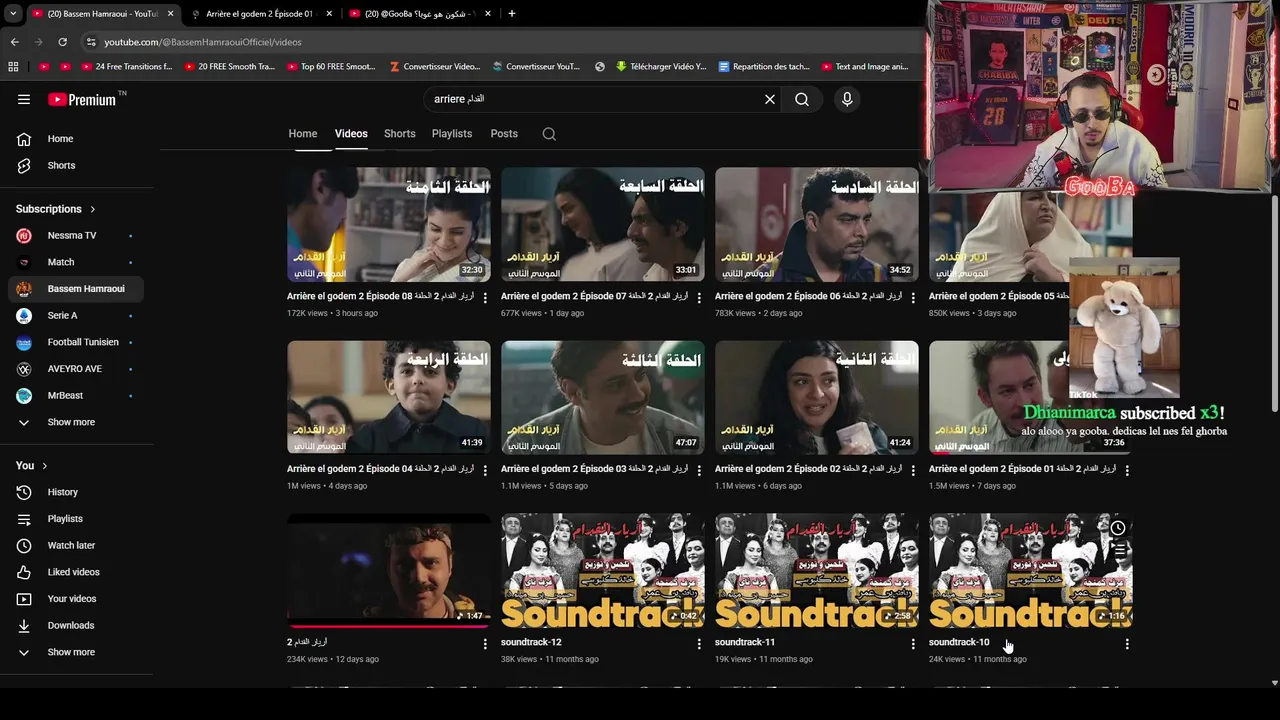Open channel Posts tab

click(x=504, y=134)
